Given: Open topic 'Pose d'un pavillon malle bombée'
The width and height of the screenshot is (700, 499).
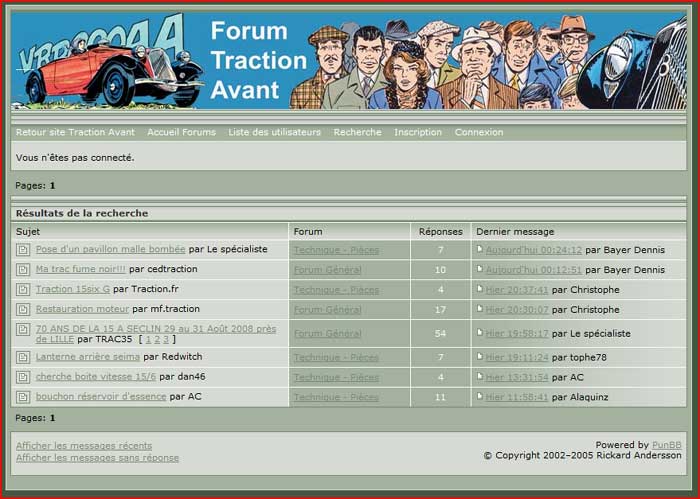Looking at the screenshot, I should click(110, 249).
